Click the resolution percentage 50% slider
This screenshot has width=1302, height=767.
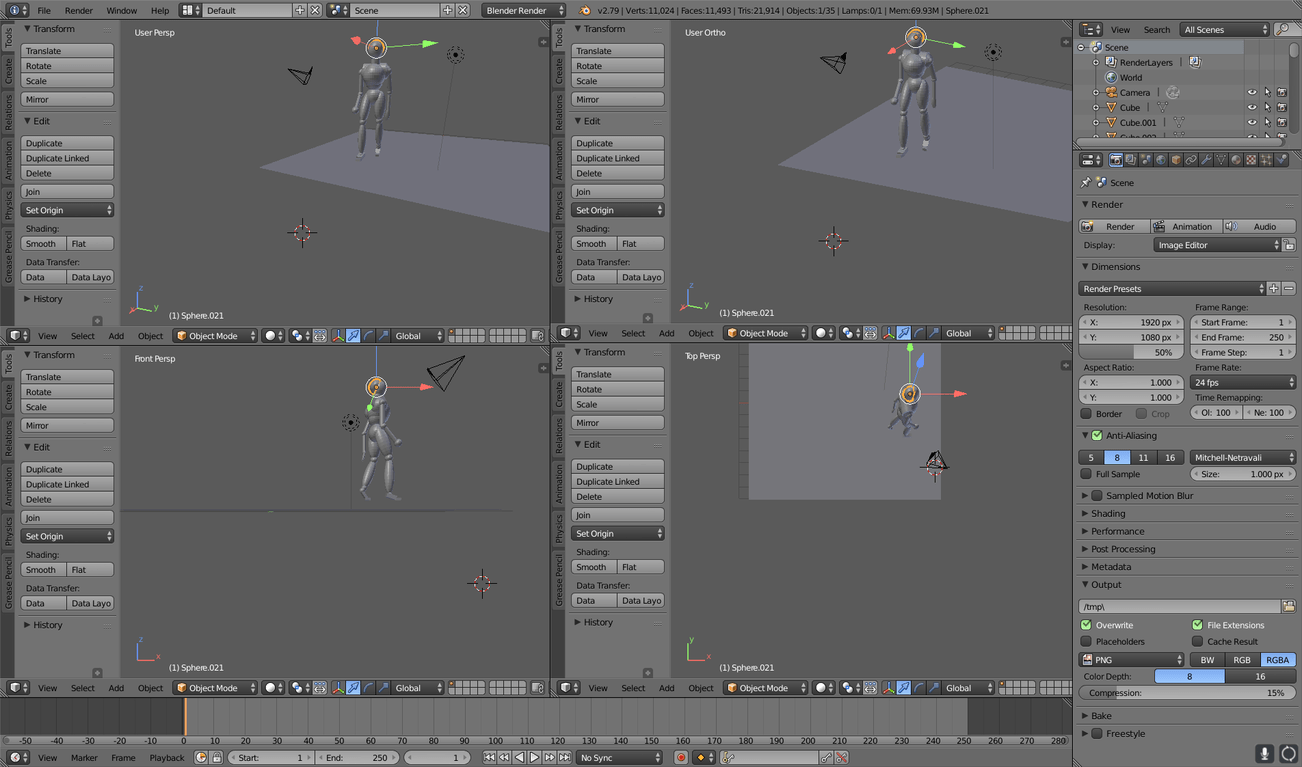click(x=1131, y=353)
